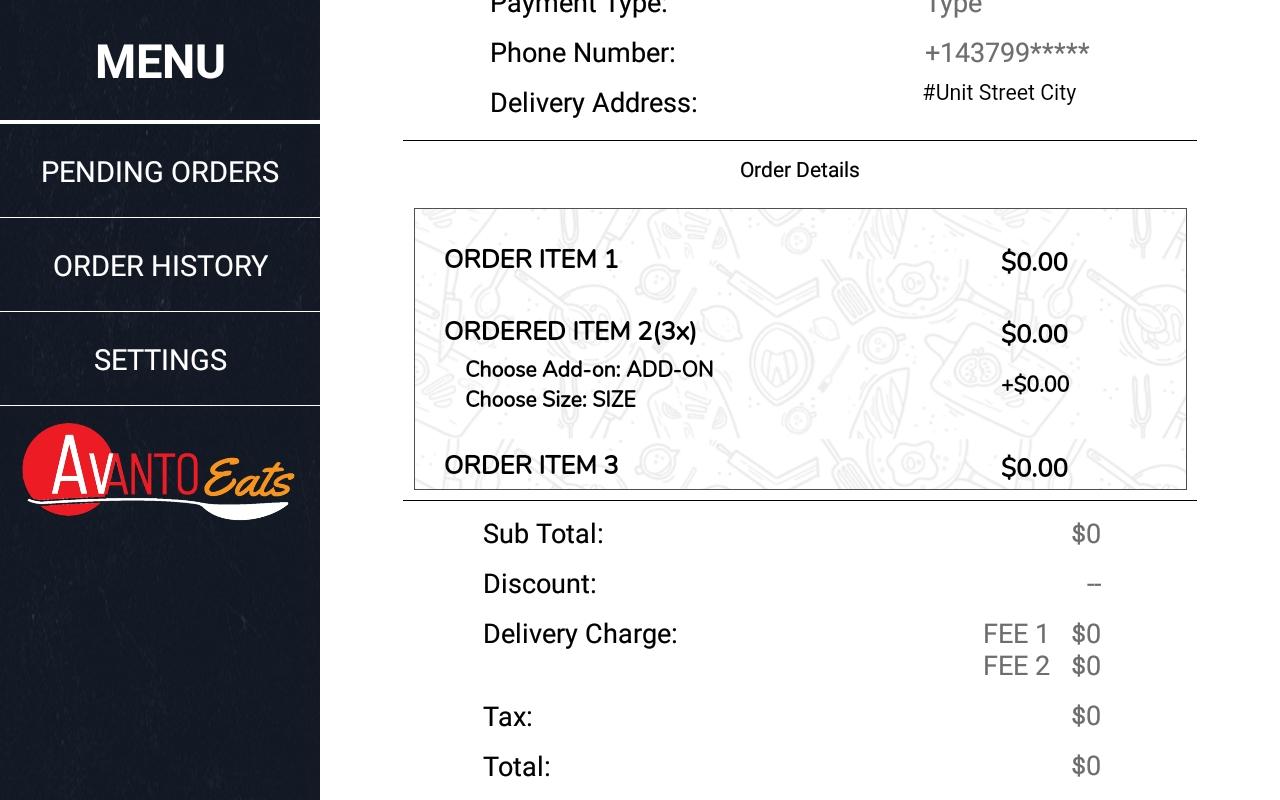Screen dimensions: 1280x800
Task: Click the Order Details heading
Action: pyautogui.click(x=799, y=170)
